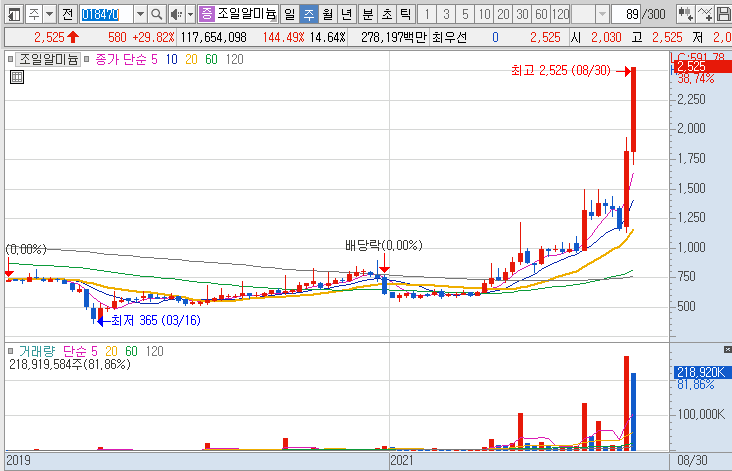Image resolution: width=732 pixels, height=471 pixels.
Task: Close the volume panel with X icon
Action: pos(727,349)
